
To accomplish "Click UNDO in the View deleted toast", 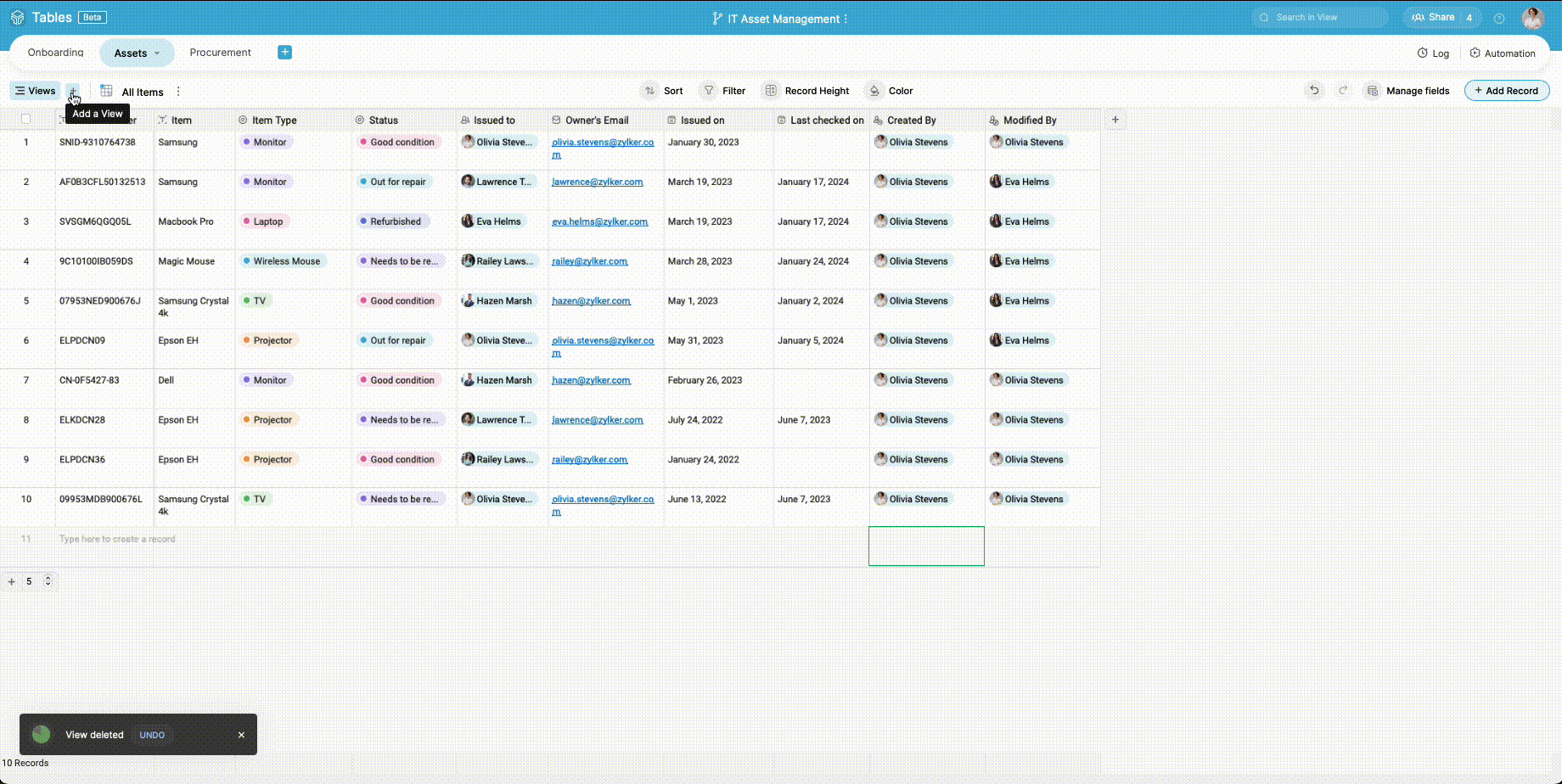I will (x=152, y=736).
